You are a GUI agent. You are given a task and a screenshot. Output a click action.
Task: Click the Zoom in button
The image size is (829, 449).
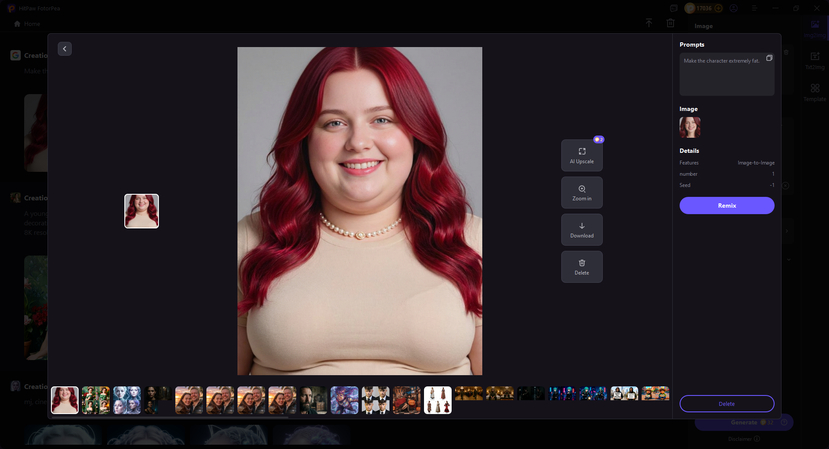tap(581, 192)
